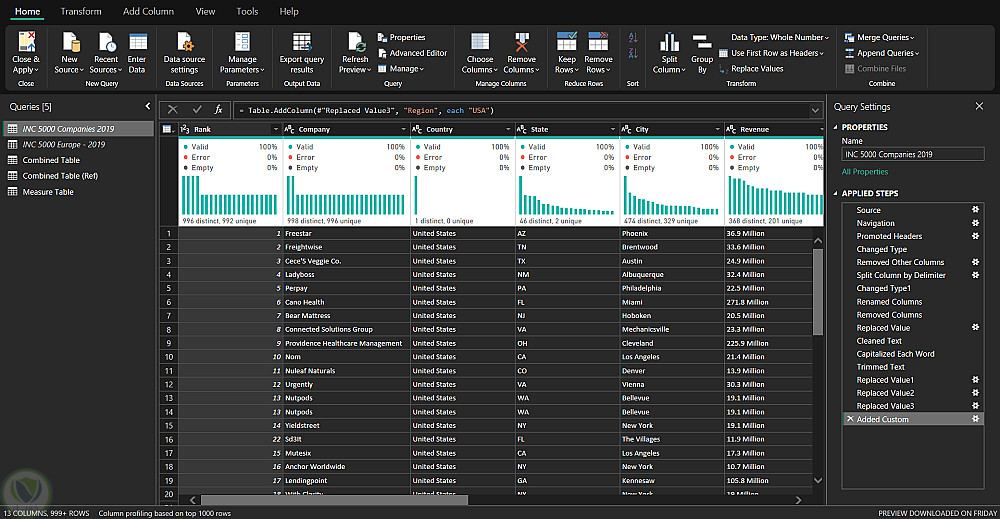This screenshot has height=519, width=1000.
Task: Click the Group By icon
Action: (702, 44)
